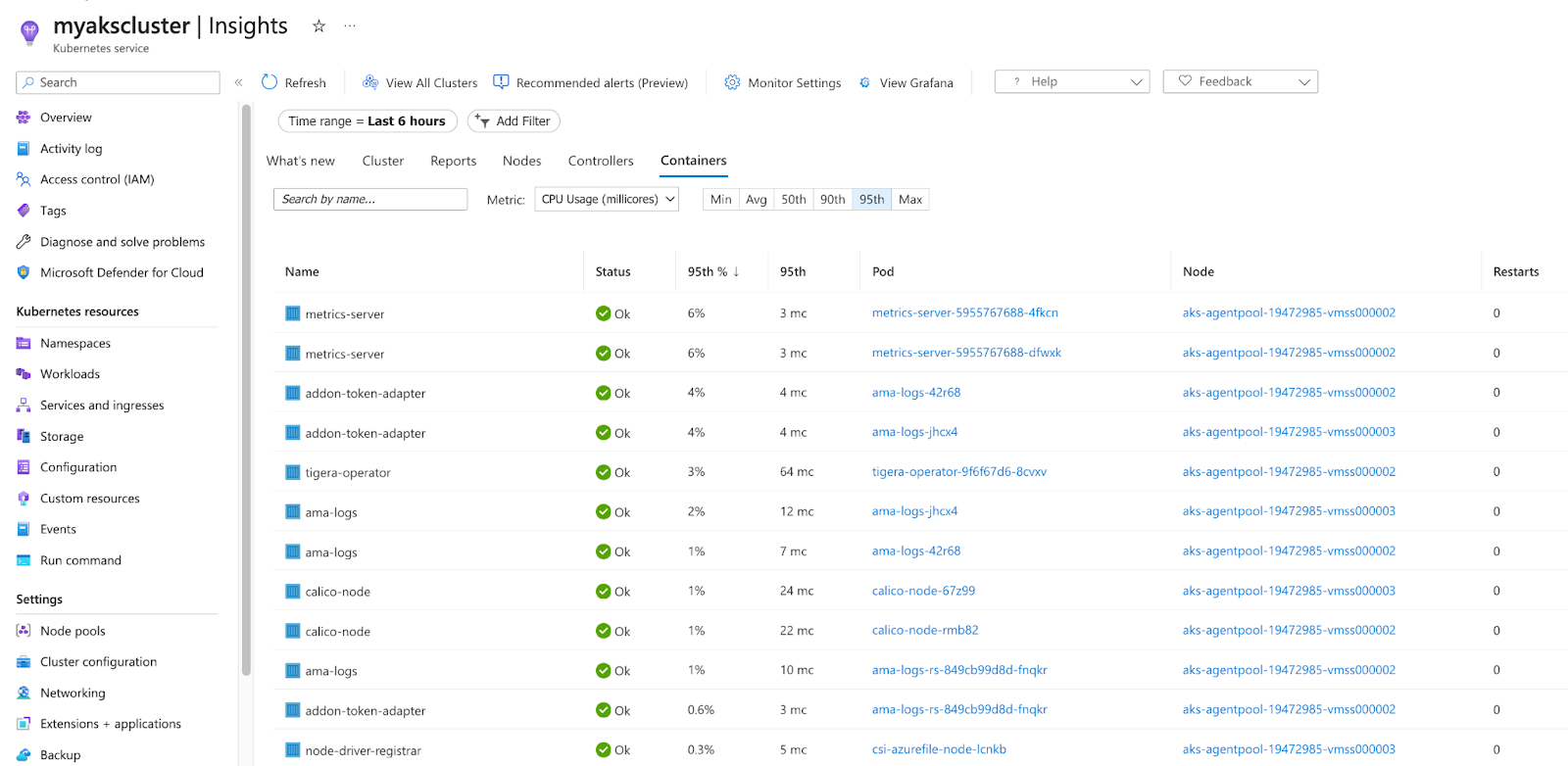Click the Recommended alerts icon
1568x766 pixels.
point(501,82)
